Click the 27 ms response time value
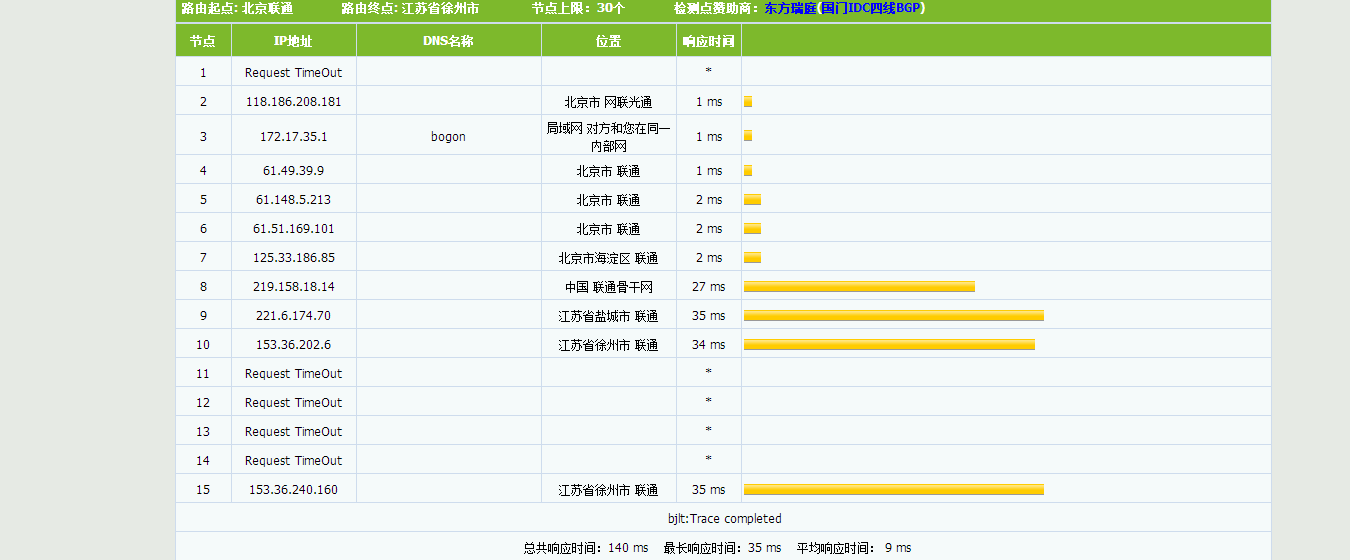 [x=708, y=287]
